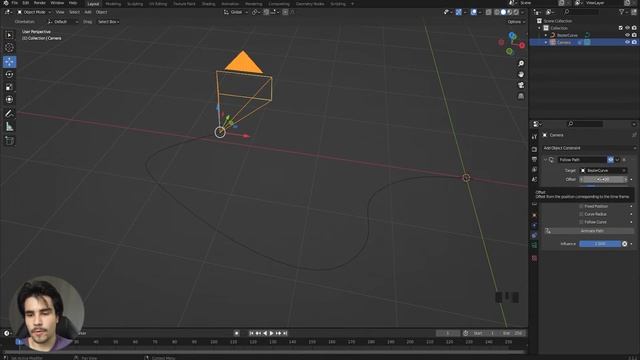Select the Annotate tool

[x=9, y=113]
